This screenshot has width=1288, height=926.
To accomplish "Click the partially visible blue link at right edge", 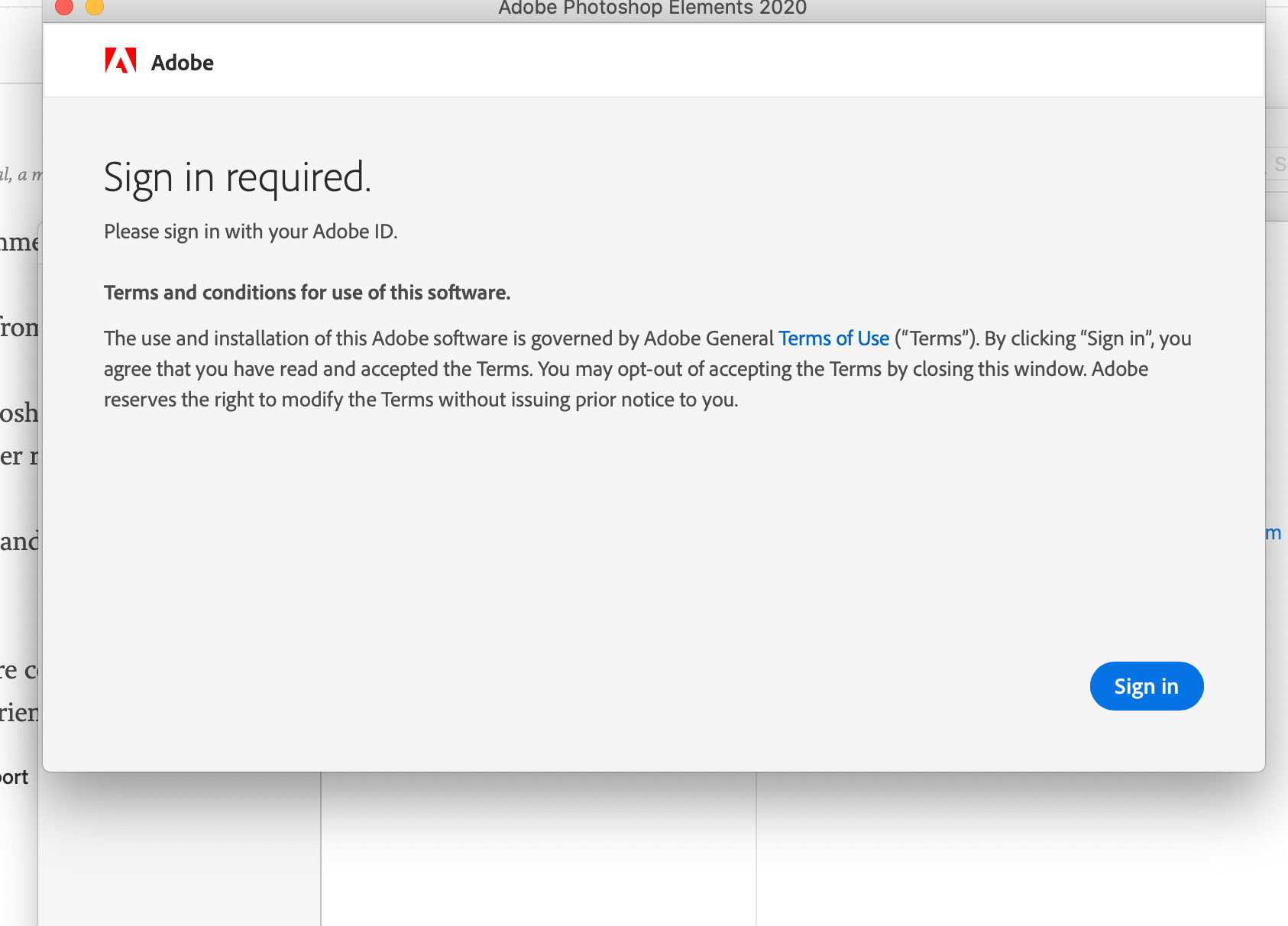I will click(x=1273, y=533).
